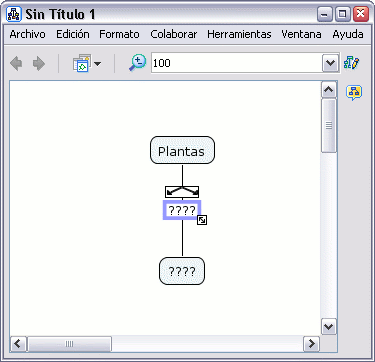Open the views window icon in toolbar

pyautogui.click(x=82, y=63)
